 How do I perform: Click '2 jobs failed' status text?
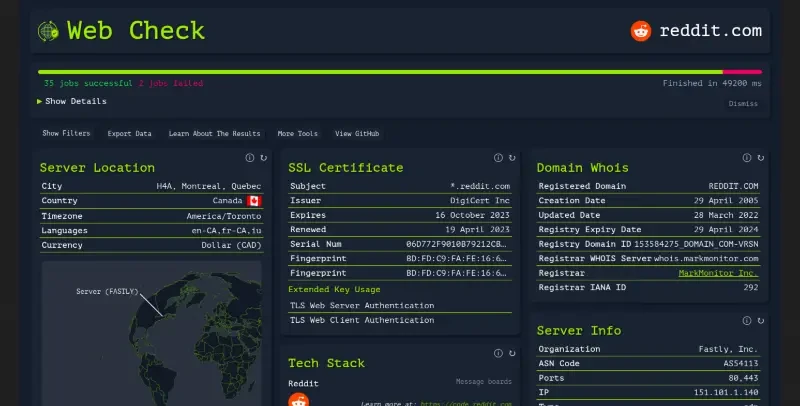tap(171, 83)
